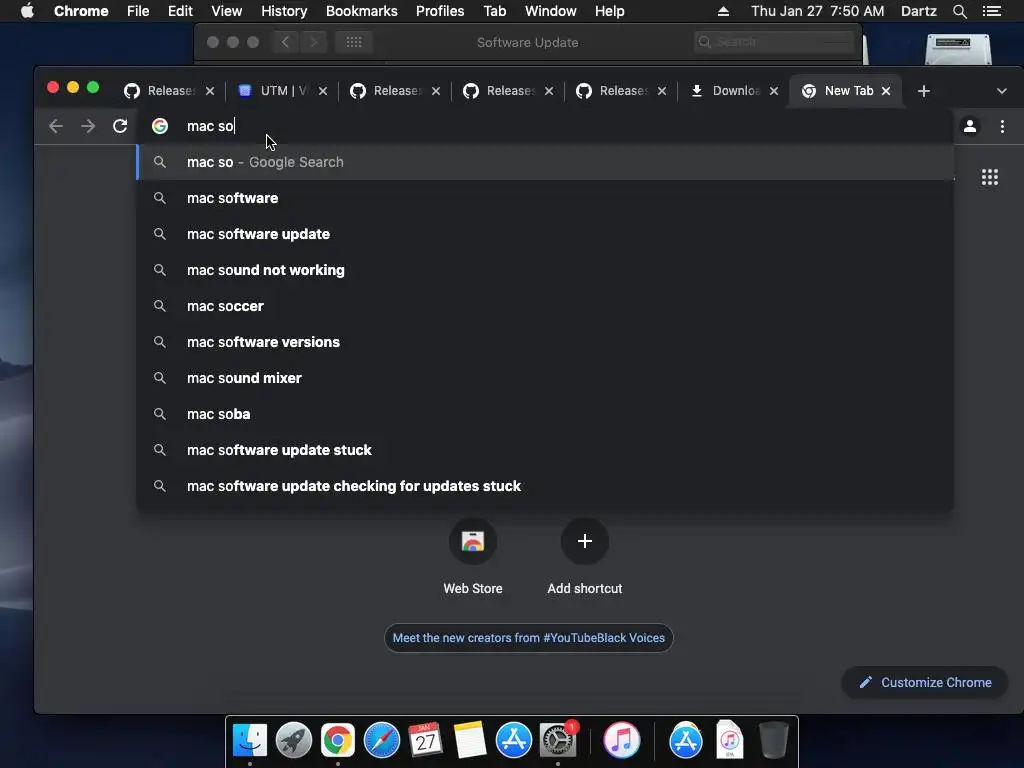The image size is (1024, 768).
Task: Open the File menu
Action: coord(138,11)
